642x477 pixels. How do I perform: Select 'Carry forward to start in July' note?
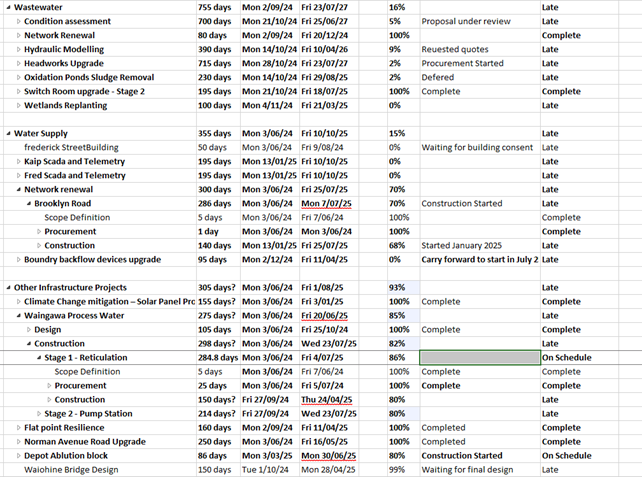(480, 260)
